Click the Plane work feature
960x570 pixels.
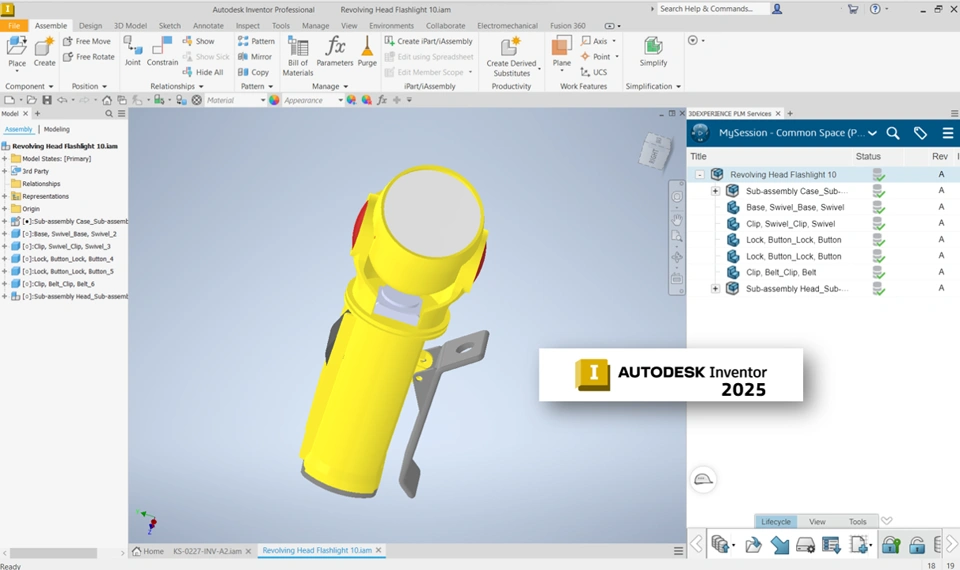coord(561,51)
